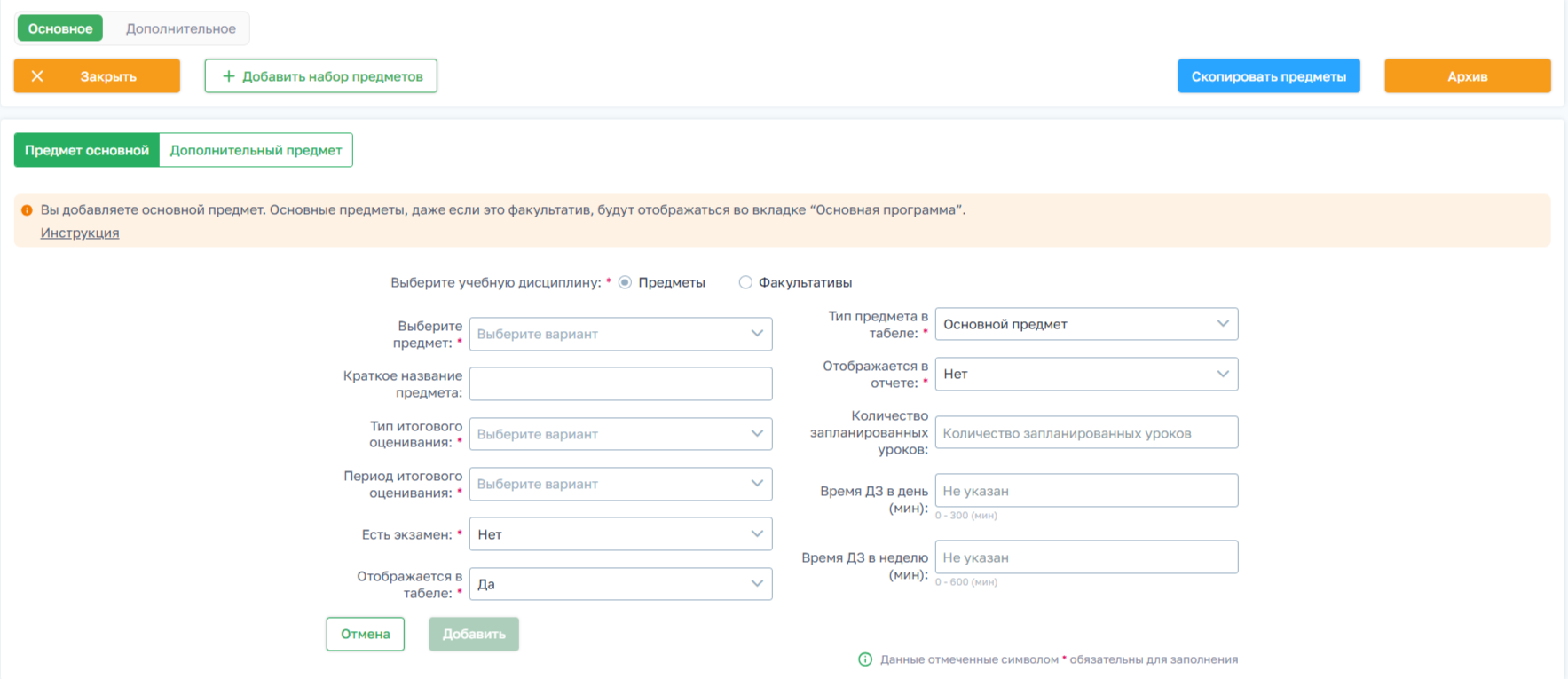Click the 'Есть экзамен:' label
This screenshot has width=1568, height=679.
tap(407, 534)
